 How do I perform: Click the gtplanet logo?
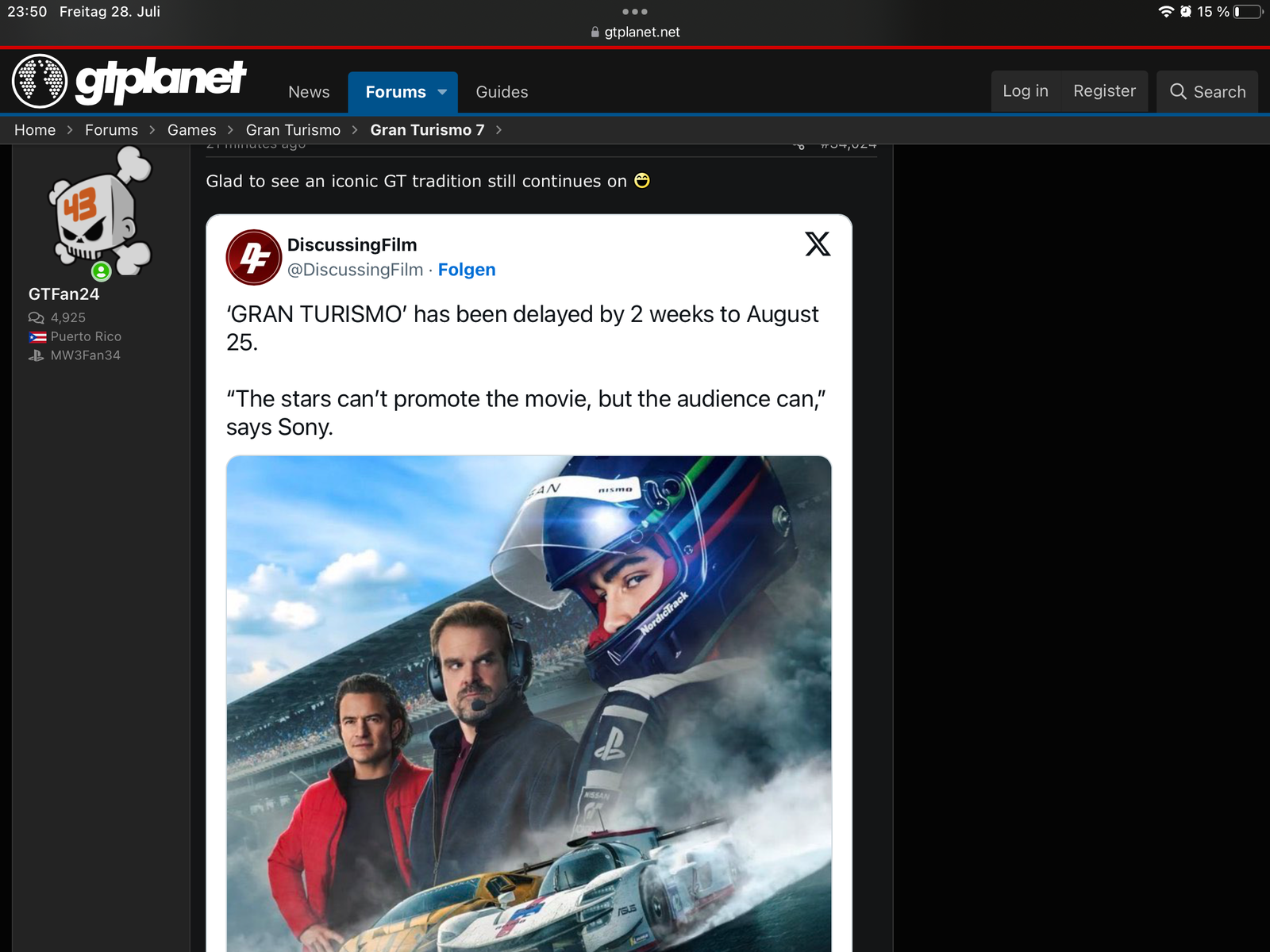click(129, 80)
